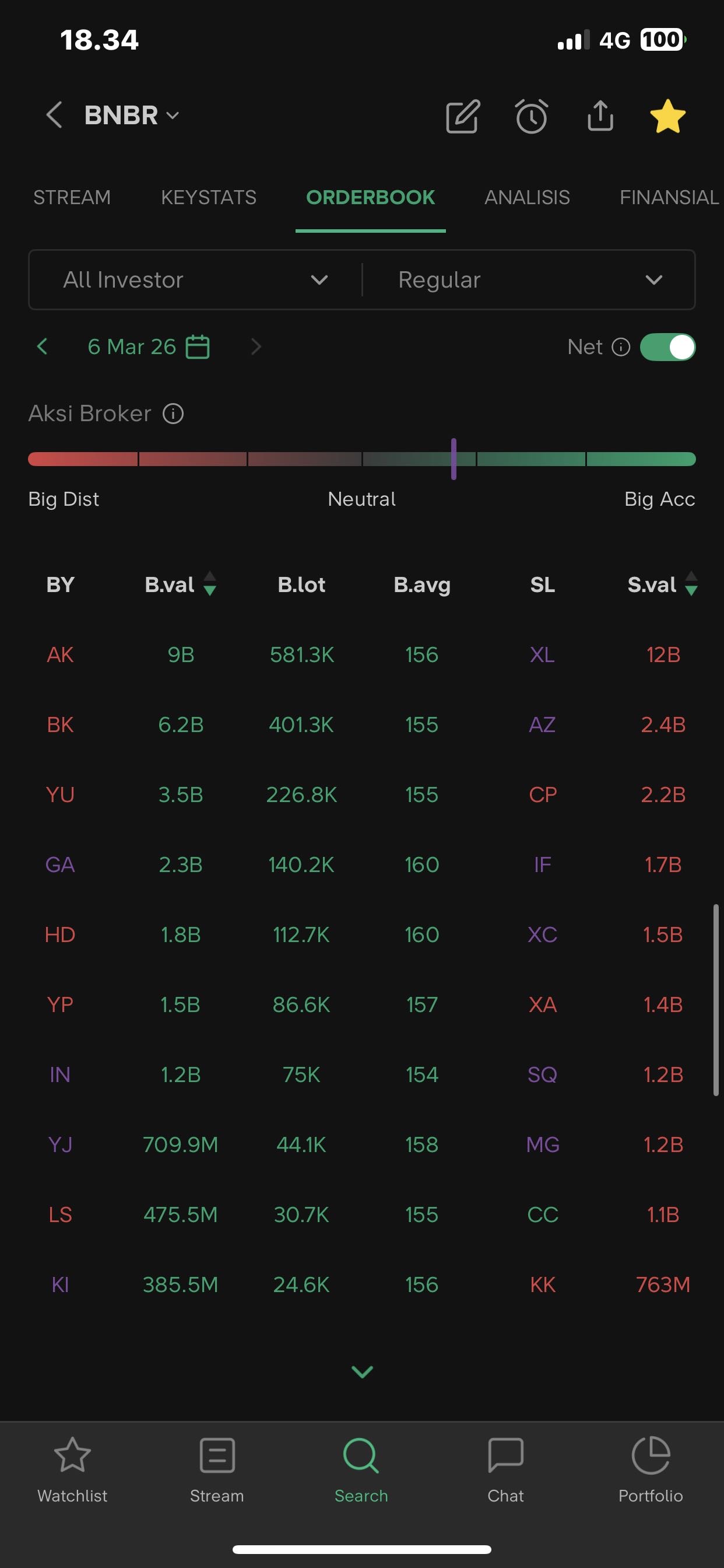The image size is (724, 1568).
Task: Sort by B.val column arrows
Action: click(x=209, y=584)
